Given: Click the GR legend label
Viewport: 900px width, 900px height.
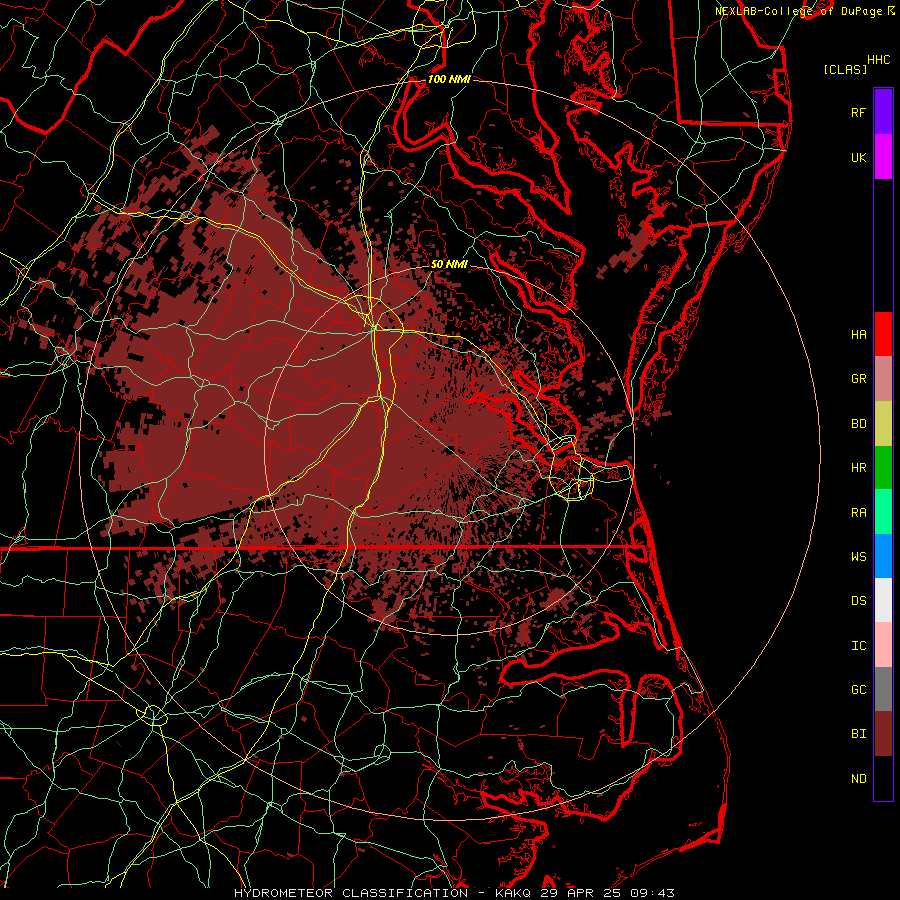Looking at the screenshot, I should (x=858, y=379).
